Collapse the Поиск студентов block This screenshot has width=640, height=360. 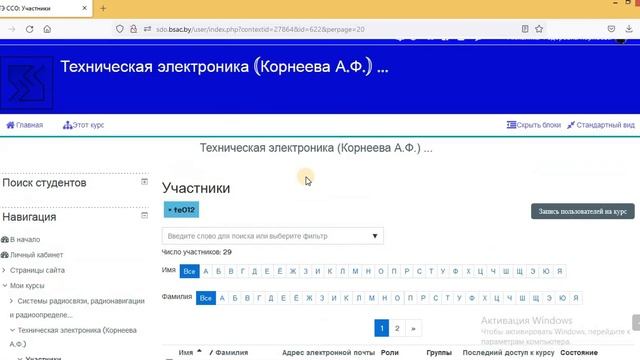[x=144, y=182]
